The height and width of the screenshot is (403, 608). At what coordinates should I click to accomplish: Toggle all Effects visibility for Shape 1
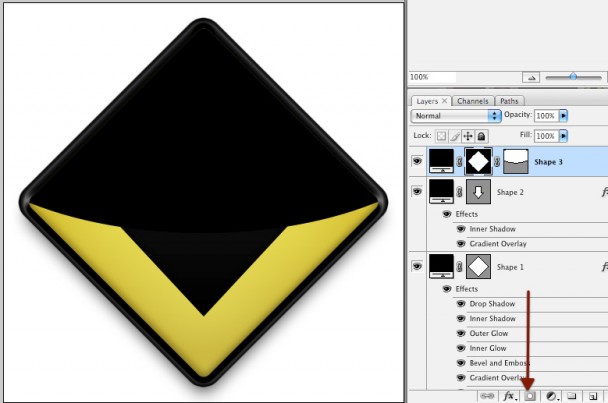(x=447, y=289)
